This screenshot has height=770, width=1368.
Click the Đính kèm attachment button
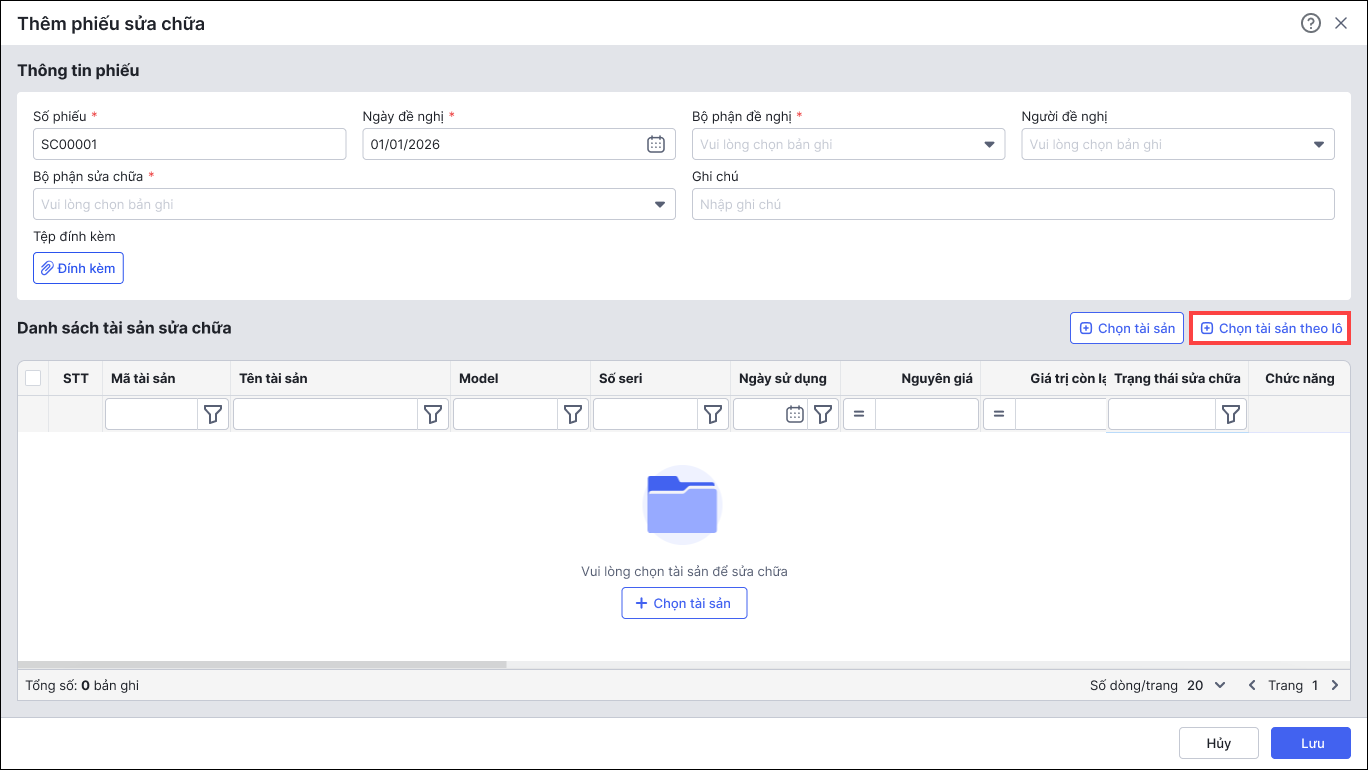point(78,268)
